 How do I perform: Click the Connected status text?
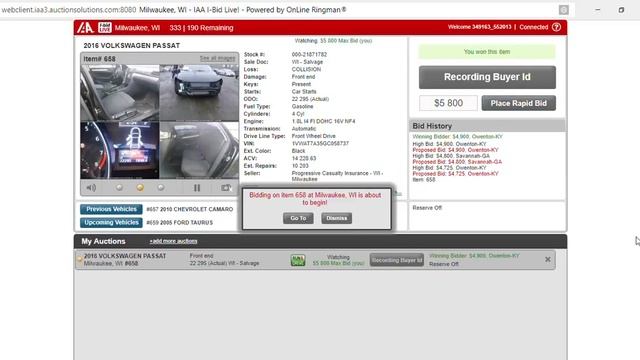533,27
